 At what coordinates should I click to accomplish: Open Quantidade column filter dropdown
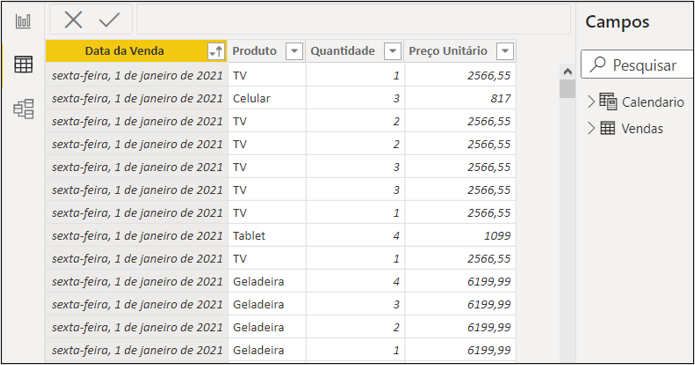click(x=392, y=51)
